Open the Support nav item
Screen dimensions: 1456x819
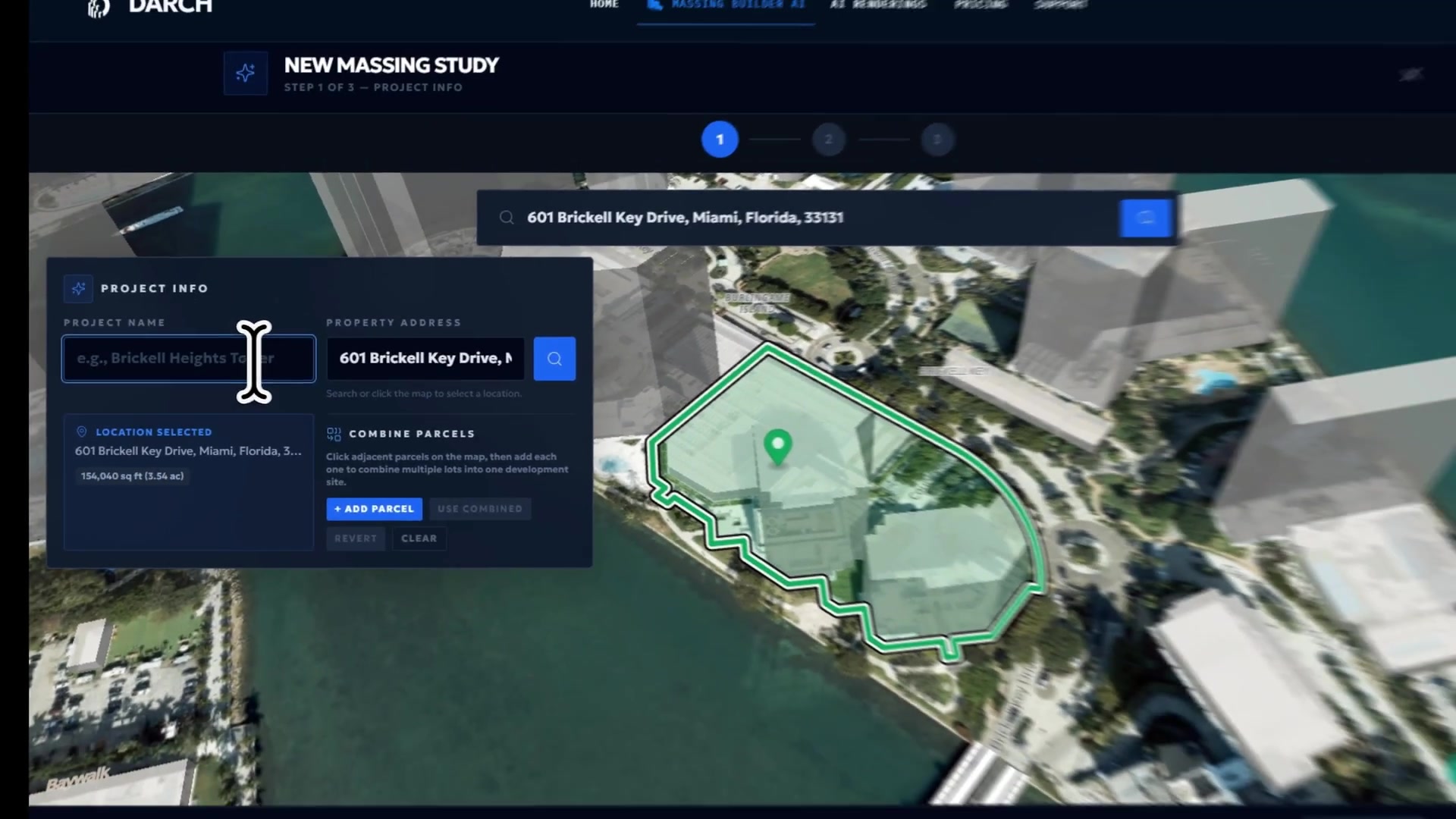point(1061,5)
